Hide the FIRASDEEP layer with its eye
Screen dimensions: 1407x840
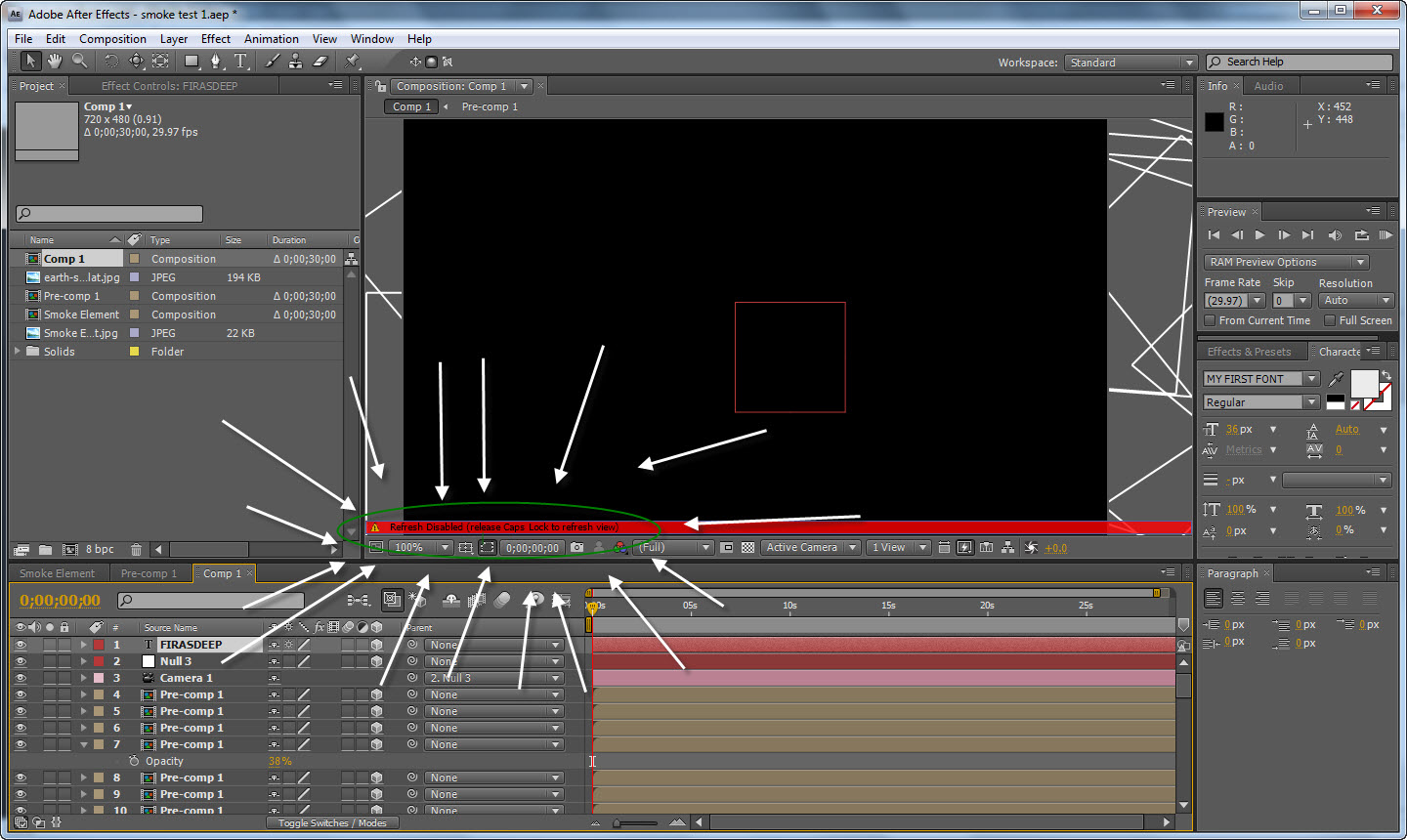coord(20,645)
